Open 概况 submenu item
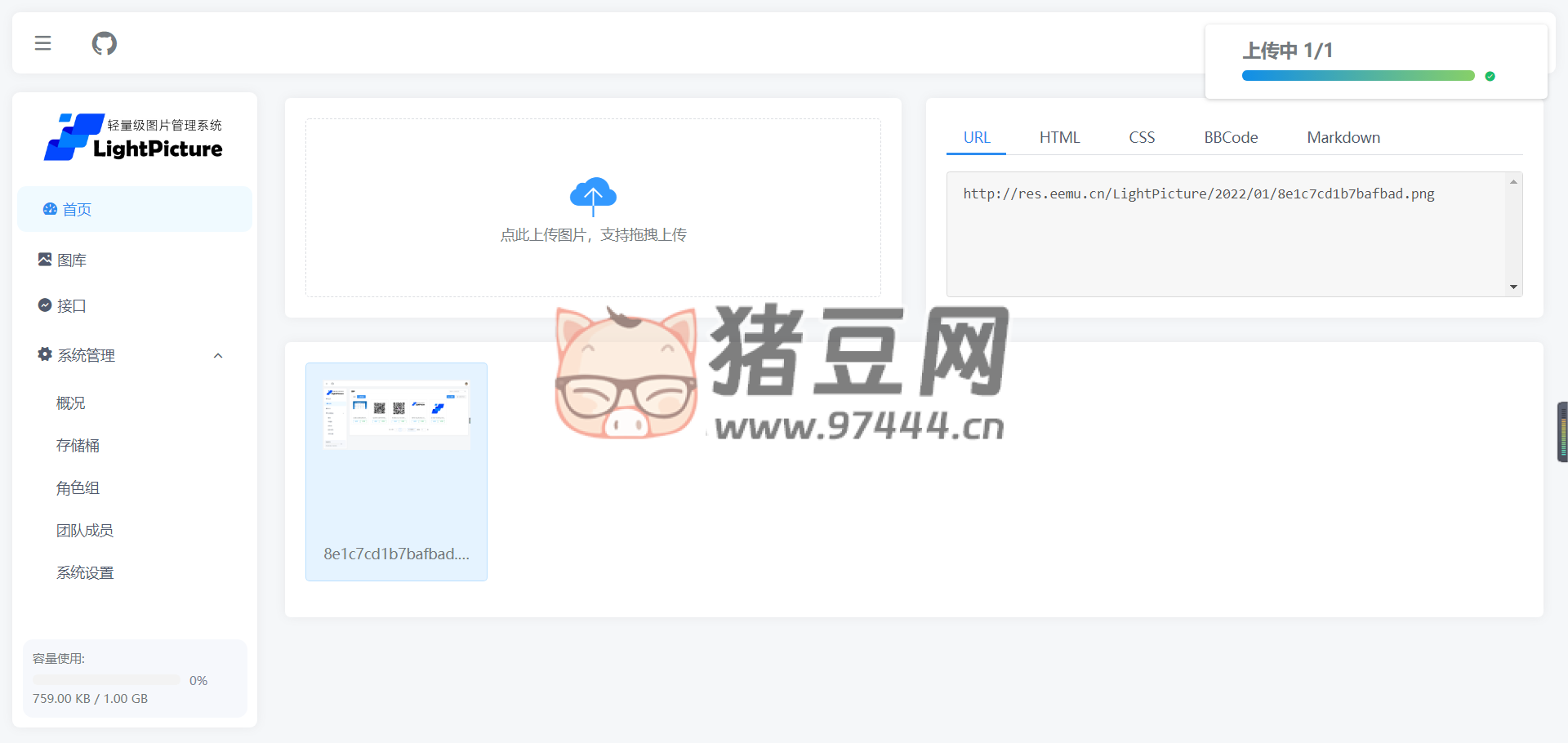 (x=71, y=403)
